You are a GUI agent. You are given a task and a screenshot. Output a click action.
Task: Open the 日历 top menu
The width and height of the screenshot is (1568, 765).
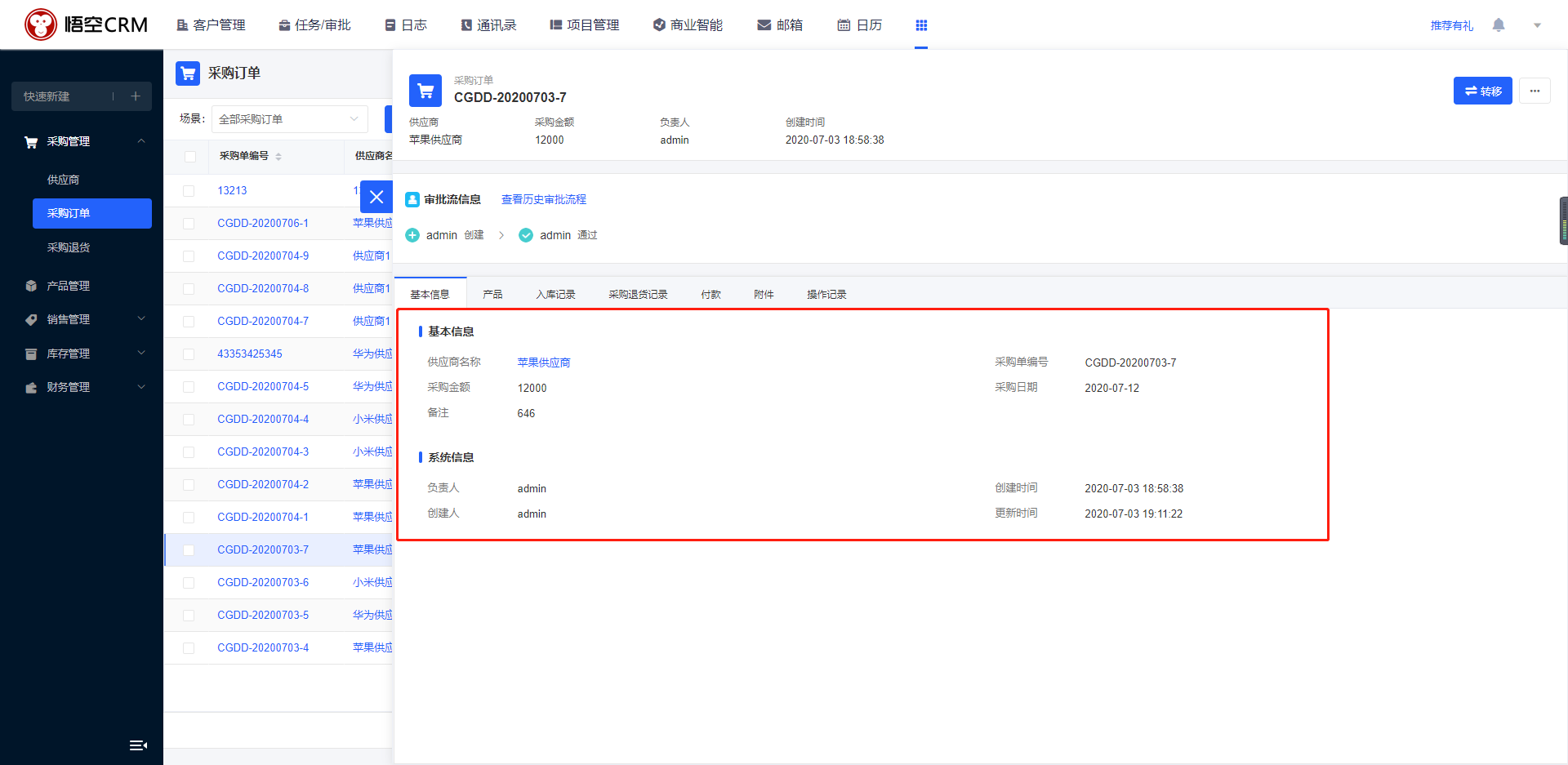tap(860, 25)
